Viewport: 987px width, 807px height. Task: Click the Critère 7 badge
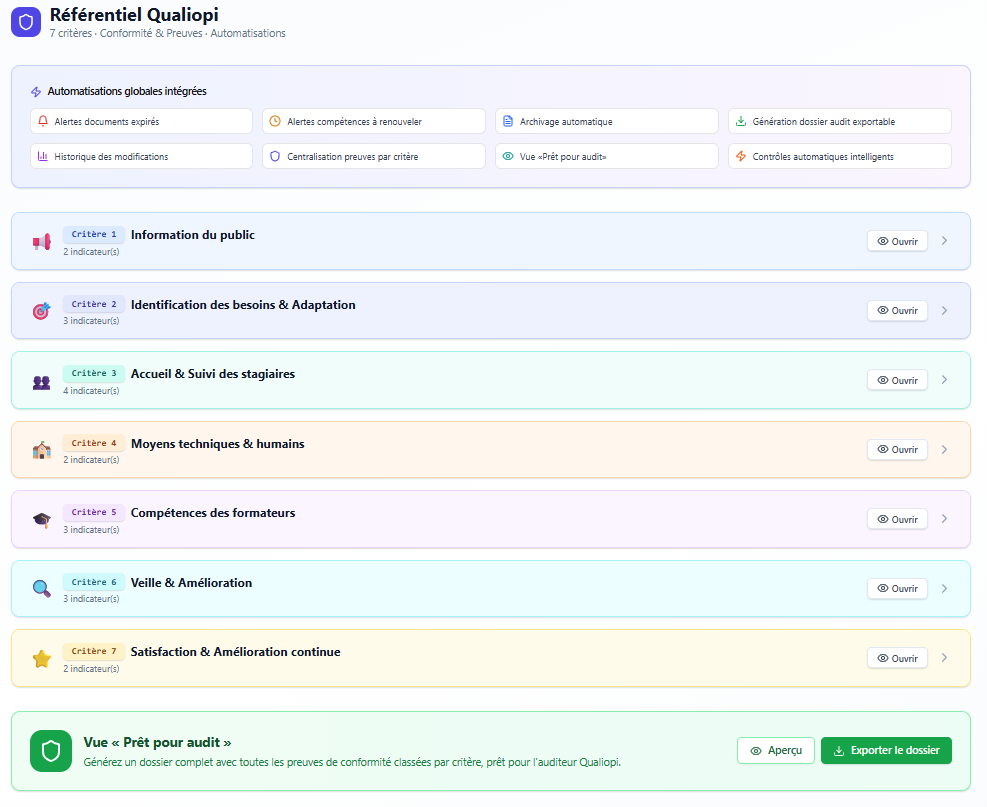[x=94, y=652]
